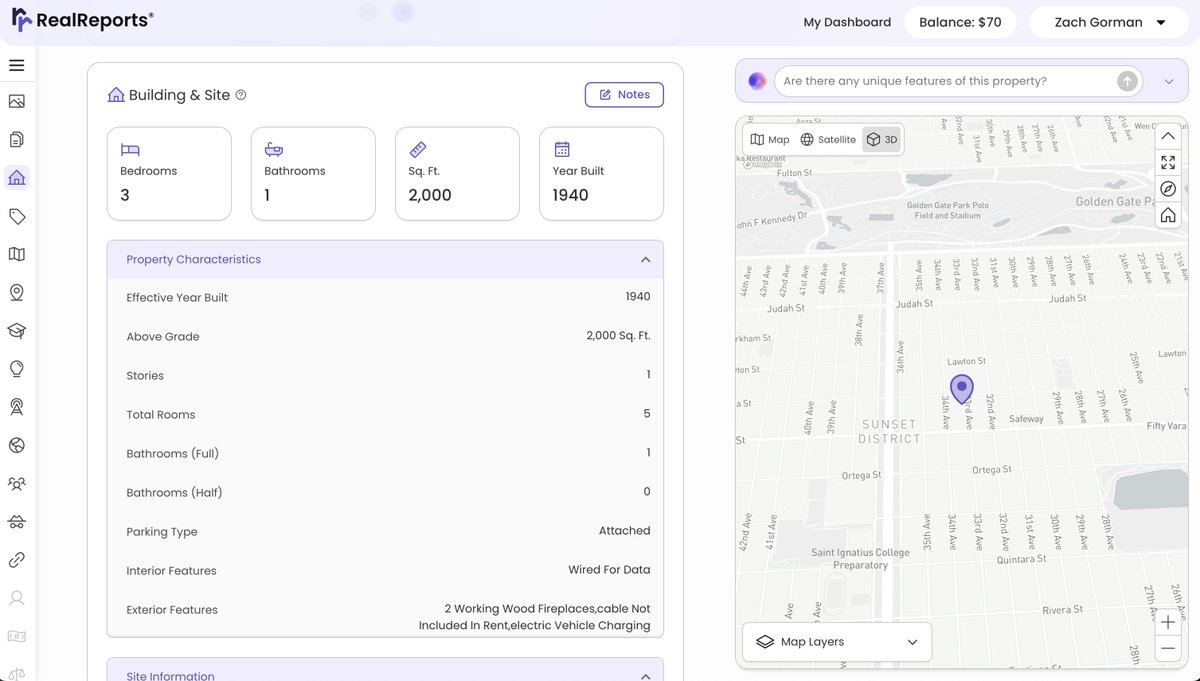Collapse the Property Characteristics section
Screen dimensions: 1200x681
coord(645,260)
